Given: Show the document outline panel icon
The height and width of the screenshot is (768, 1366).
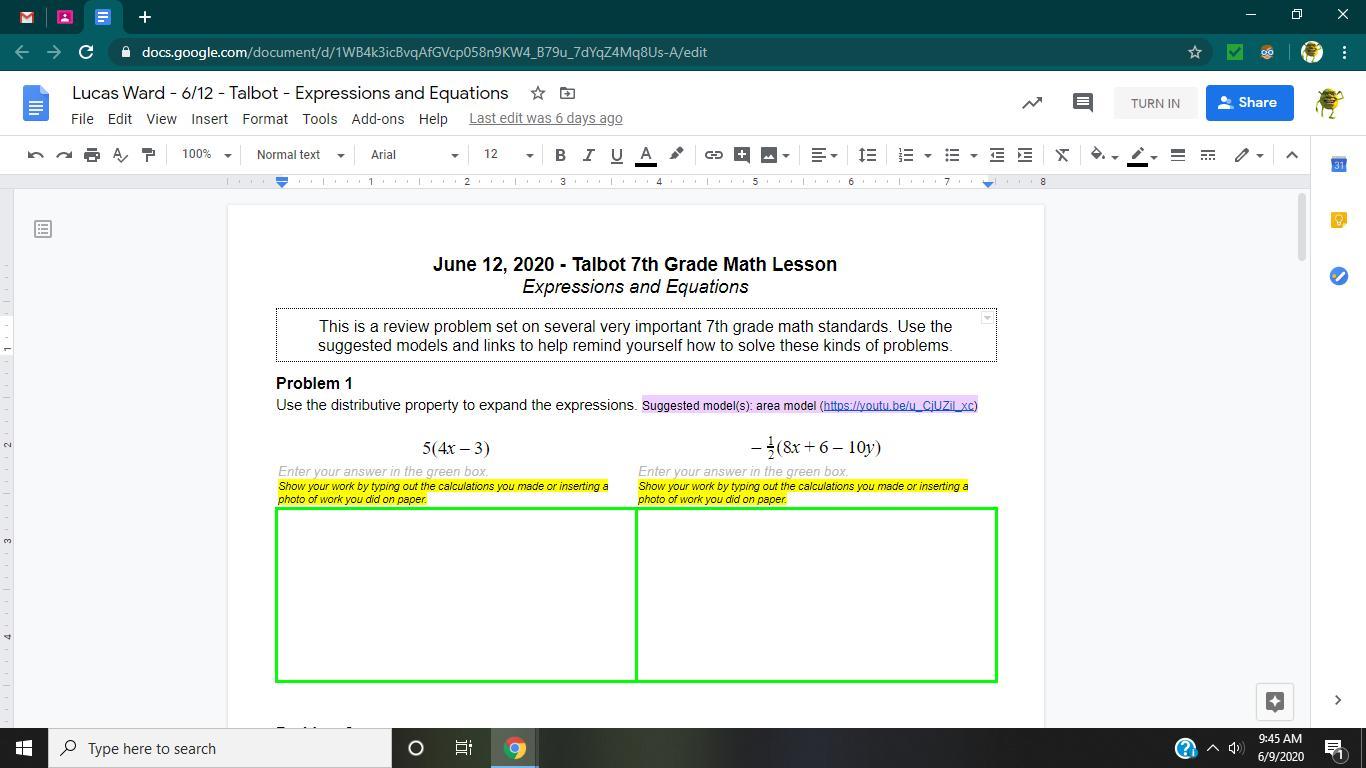Looking at the screenshot, I should pos(43,229).
